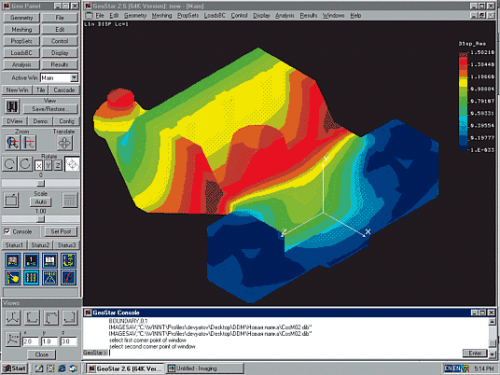This screenshot has width=500, height=375.
Task: Open Internet Explorer from the quick launch
Action: coord(62,368)
